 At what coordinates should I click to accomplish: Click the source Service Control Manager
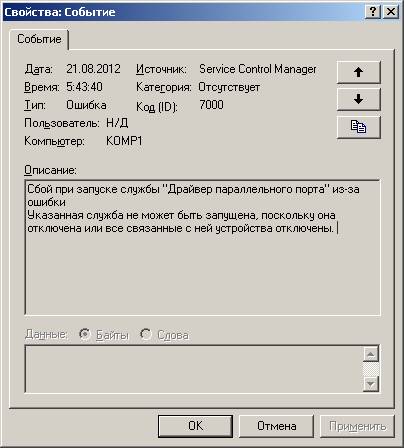click(x=258, y=69)
